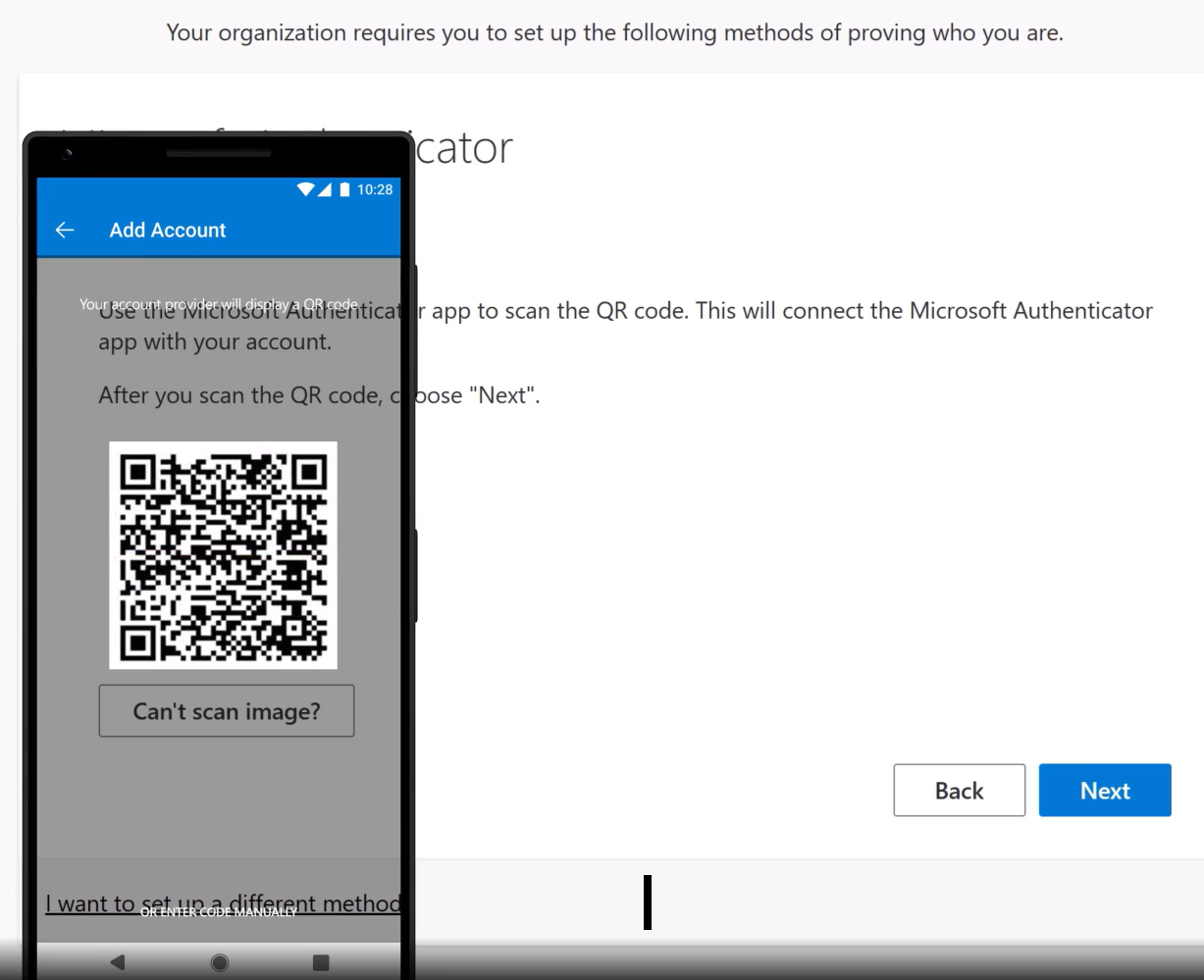
Task: Go back using the Add Account arrow
Action: 65,230
